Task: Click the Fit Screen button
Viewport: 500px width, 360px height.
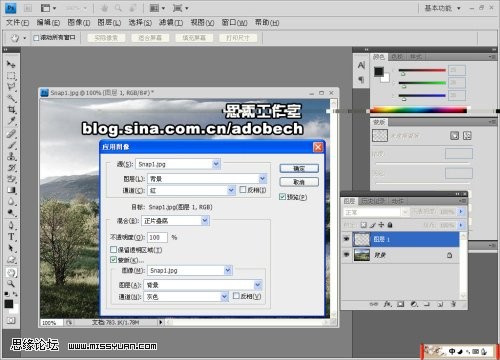Action: click(x=150, y=38)
